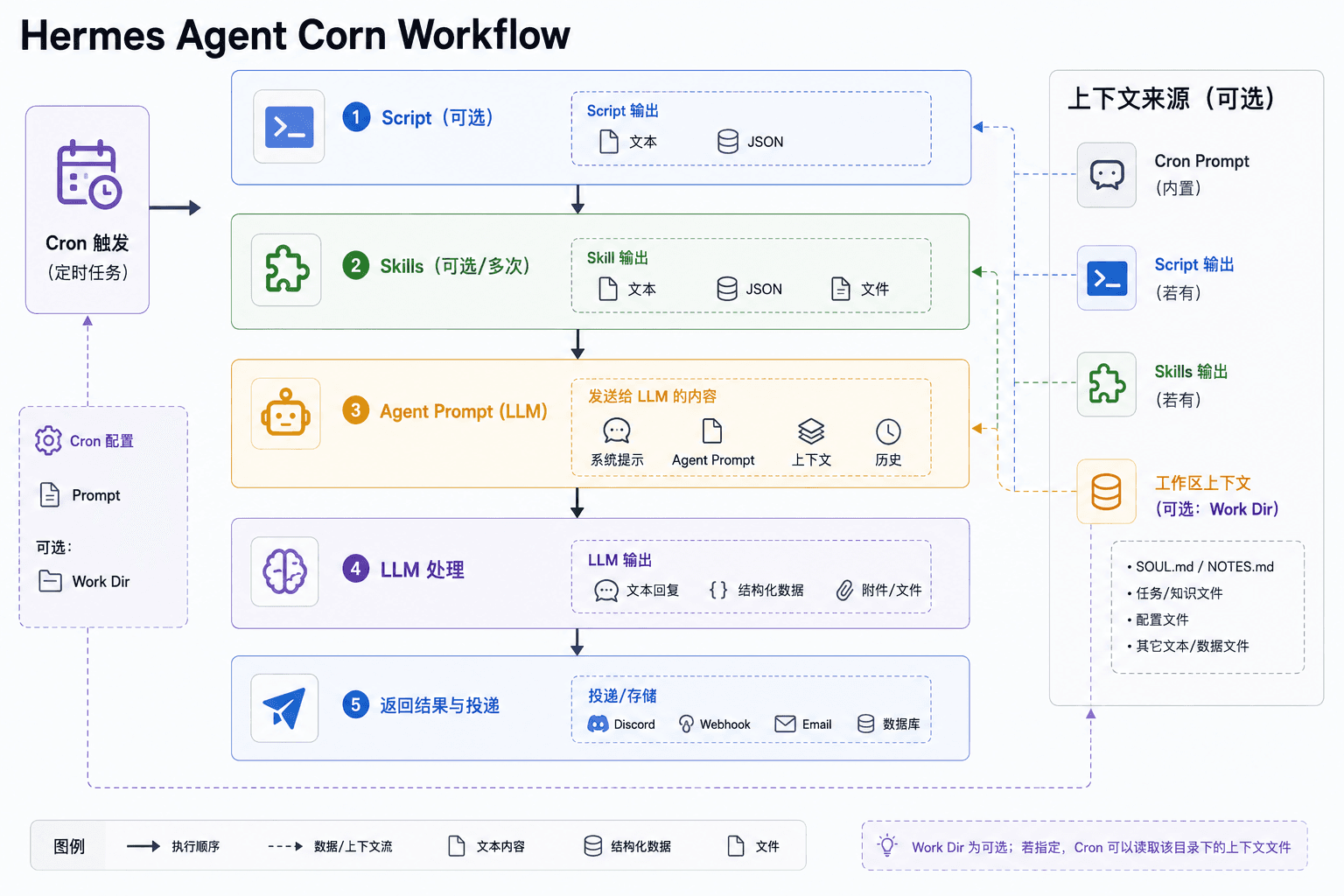Click the 历史 clock icon

tap(888, 431)
